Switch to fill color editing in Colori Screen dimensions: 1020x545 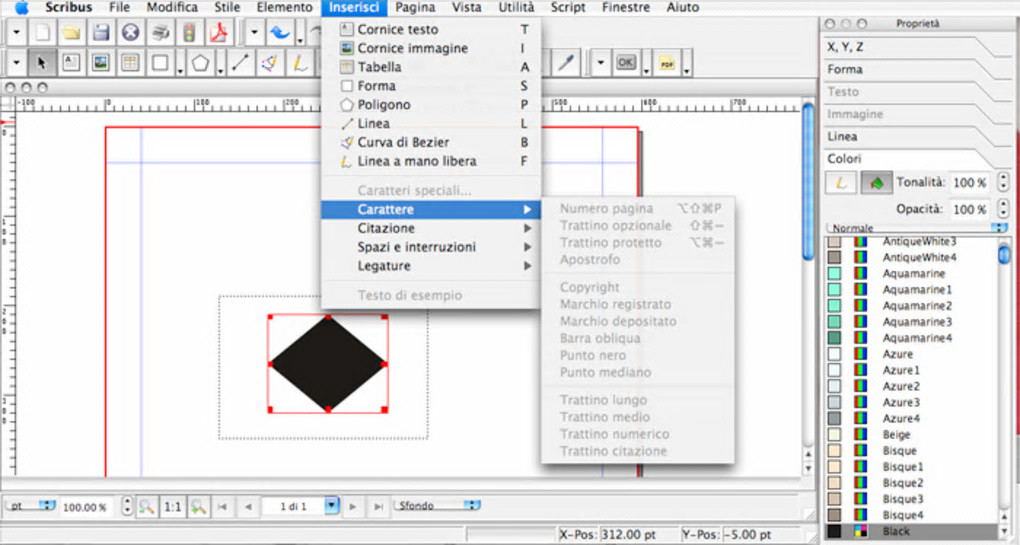click(876, 183)
